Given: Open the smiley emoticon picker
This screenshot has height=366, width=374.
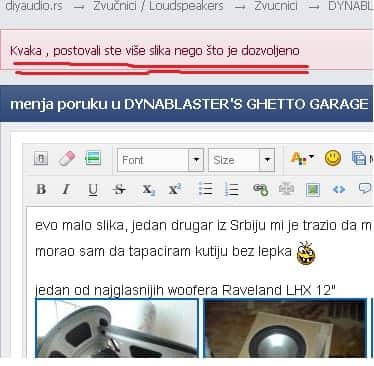Looking at the screenshot, I should pyautogui.click(x=333, y=158).
